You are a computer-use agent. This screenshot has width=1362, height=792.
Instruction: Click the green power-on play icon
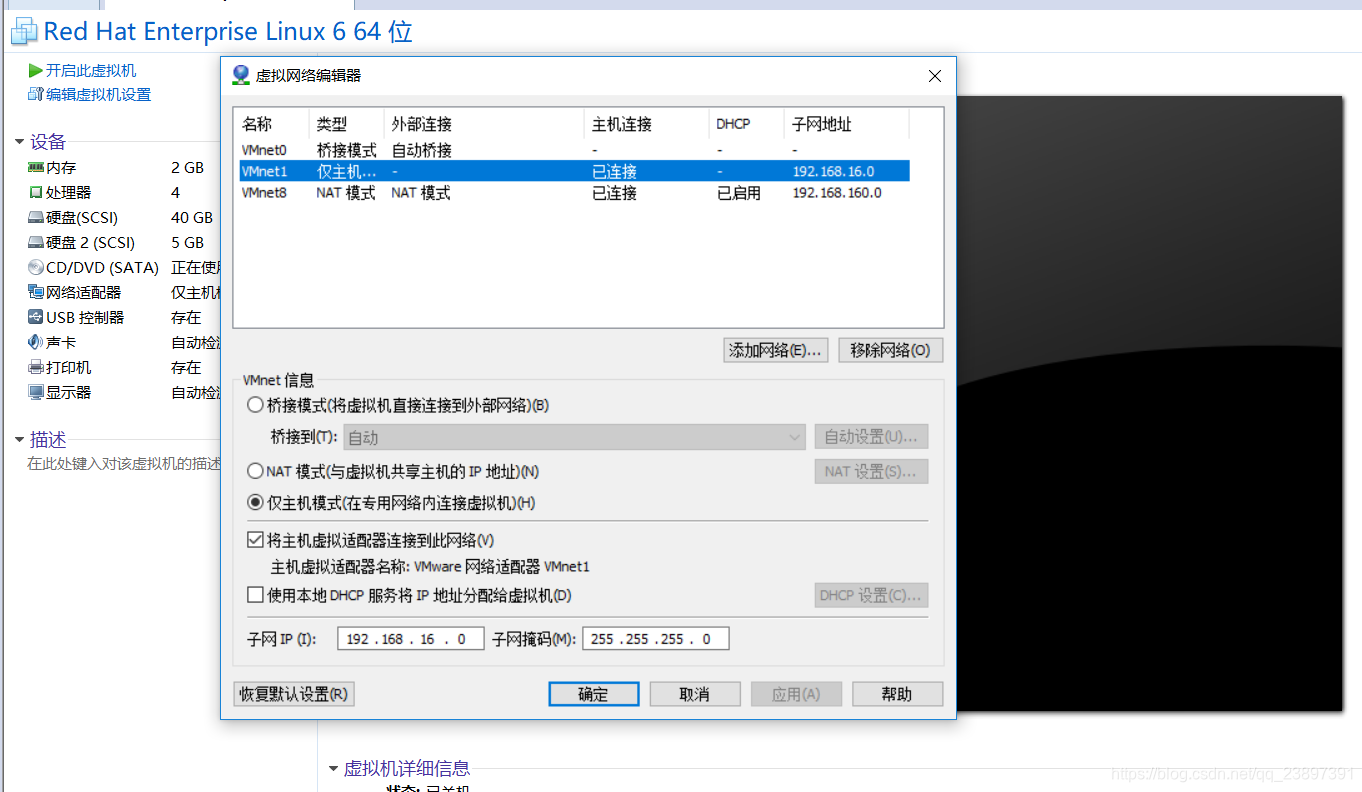point(36,71)
